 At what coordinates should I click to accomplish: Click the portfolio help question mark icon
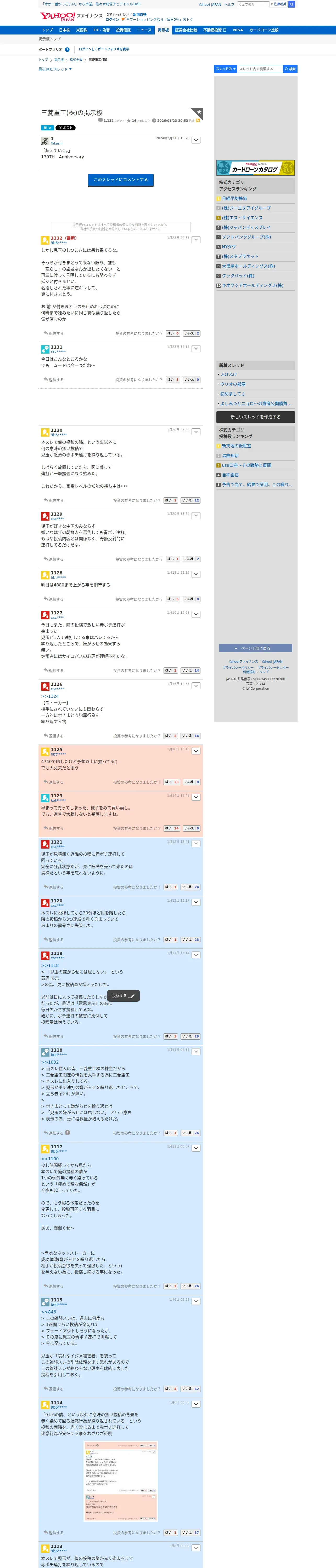click(x=67, y=50)
